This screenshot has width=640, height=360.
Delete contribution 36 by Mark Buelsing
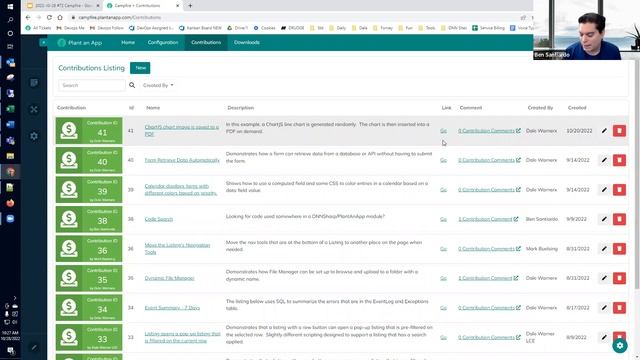click(619, 249)
